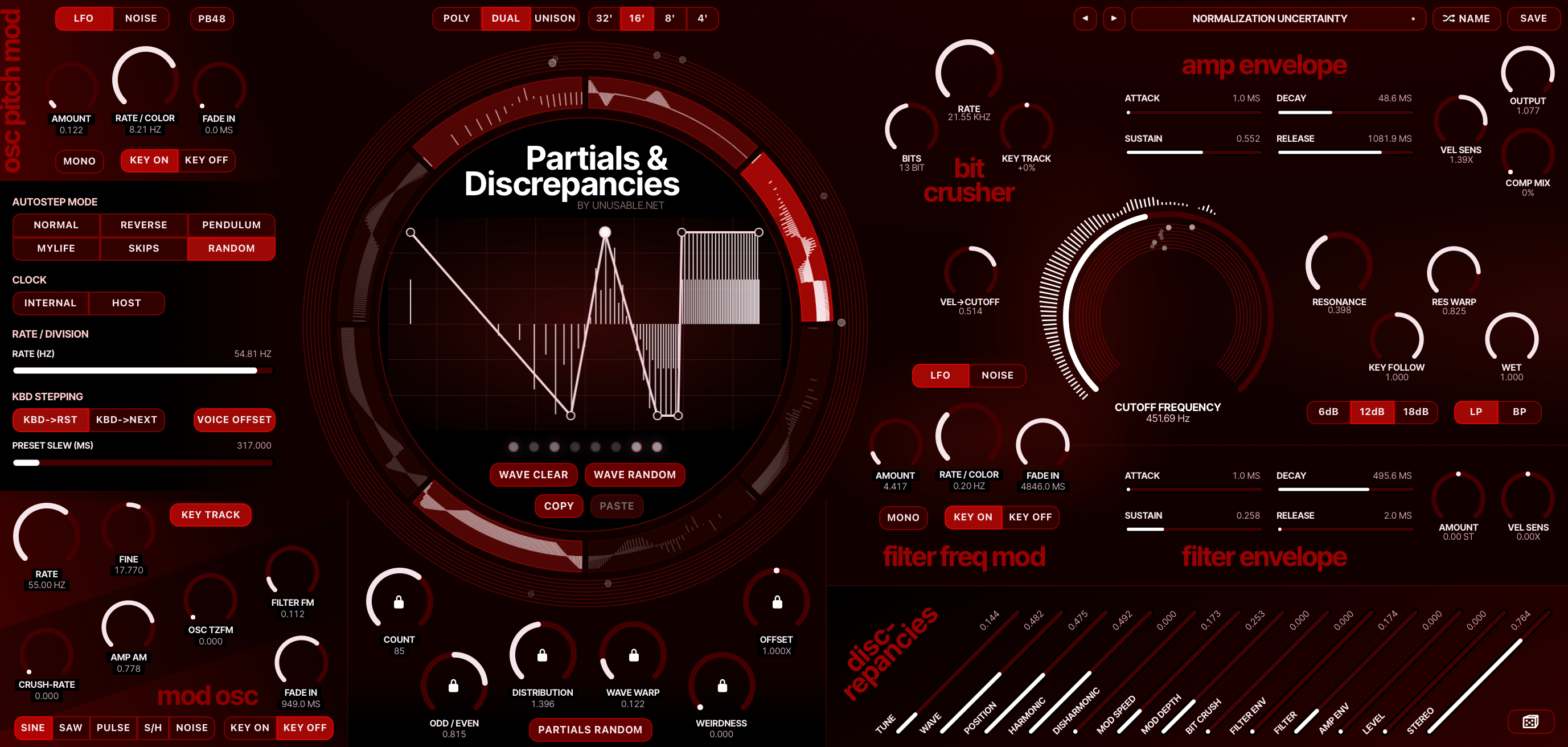The image size is (1568, 747).
Task: Click the random NAME shuffle button
Action: [1466, 18]
